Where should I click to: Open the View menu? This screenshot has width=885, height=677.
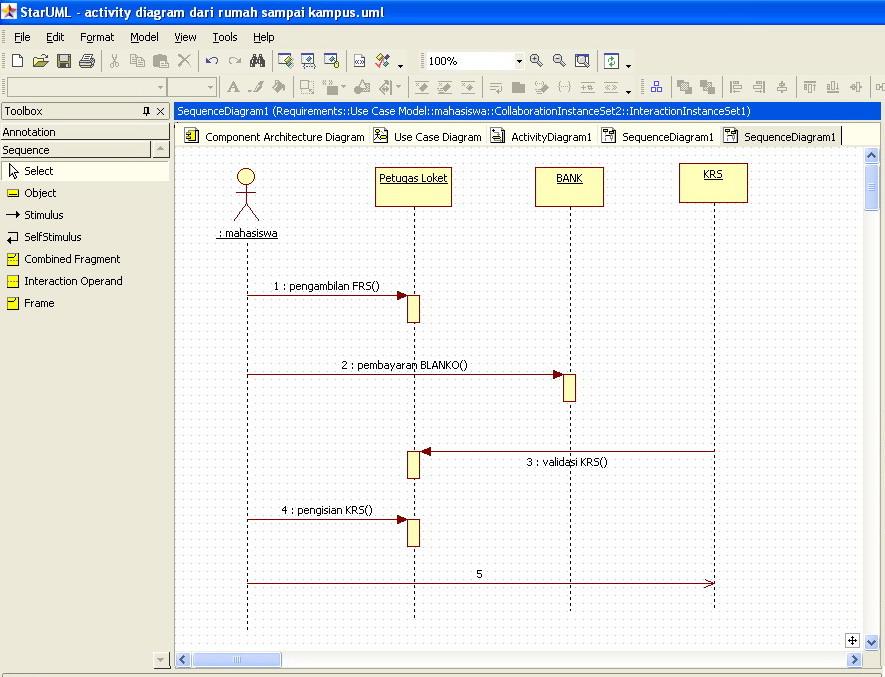click(x=185, y=37)
